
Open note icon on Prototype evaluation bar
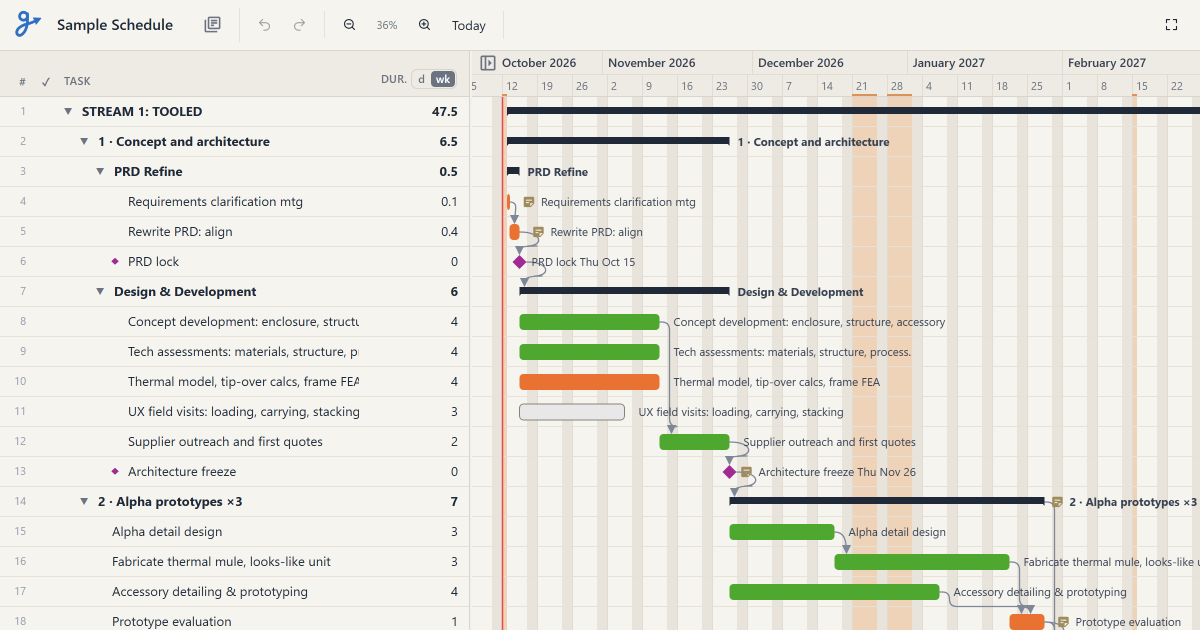click(1063, 622)
